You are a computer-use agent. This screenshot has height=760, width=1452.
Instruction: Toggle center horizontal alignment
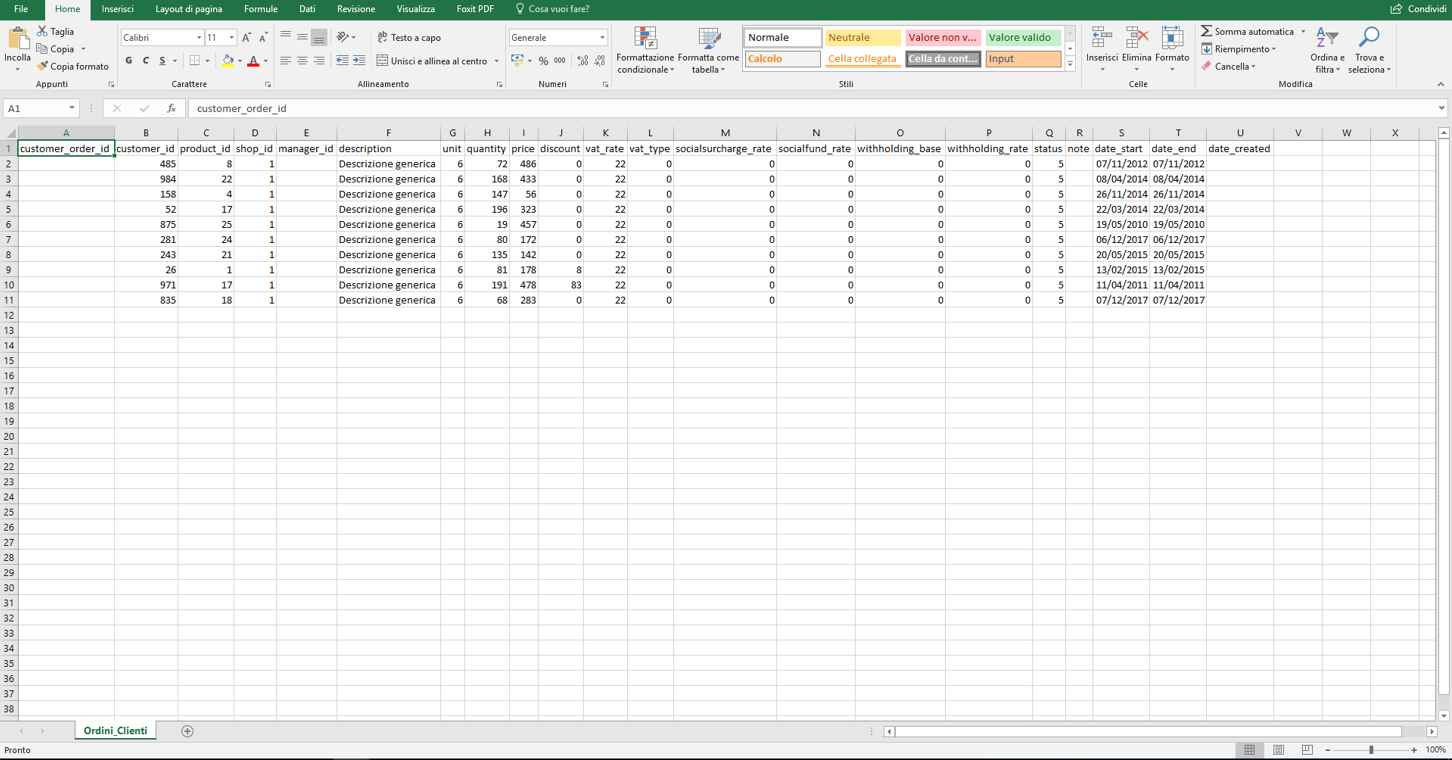[x=302, y=61]
